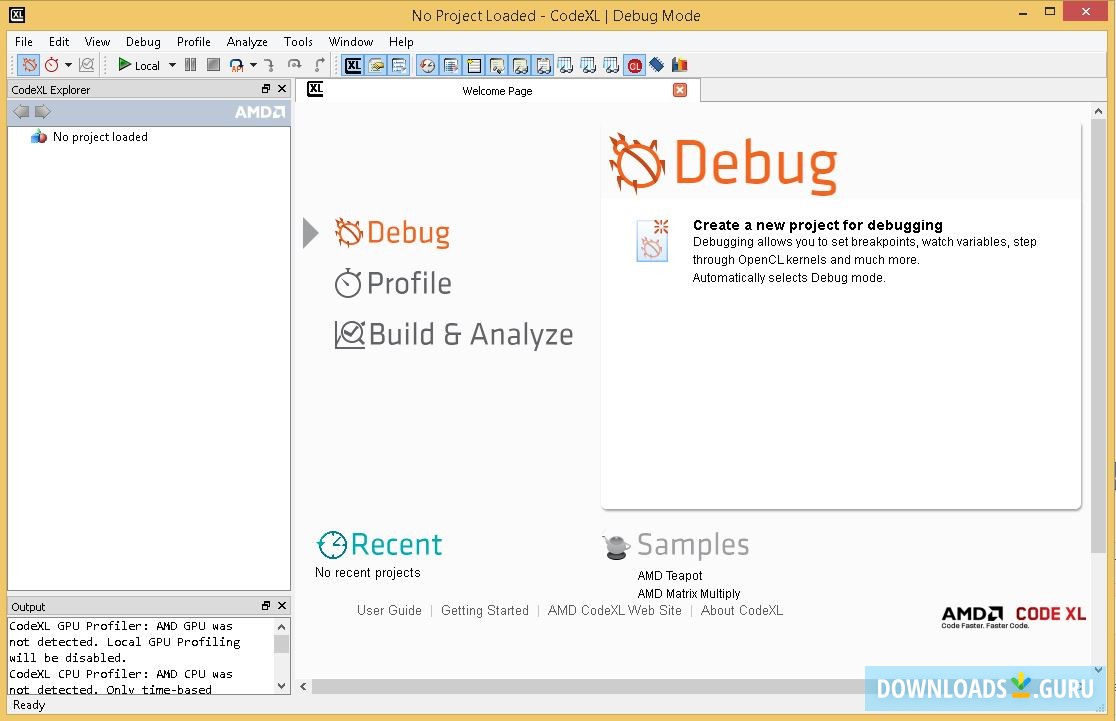Image resolution: width=1116 pixels, height=721 pixels.
Task: Float the Output panel
Action: point(265,606)
